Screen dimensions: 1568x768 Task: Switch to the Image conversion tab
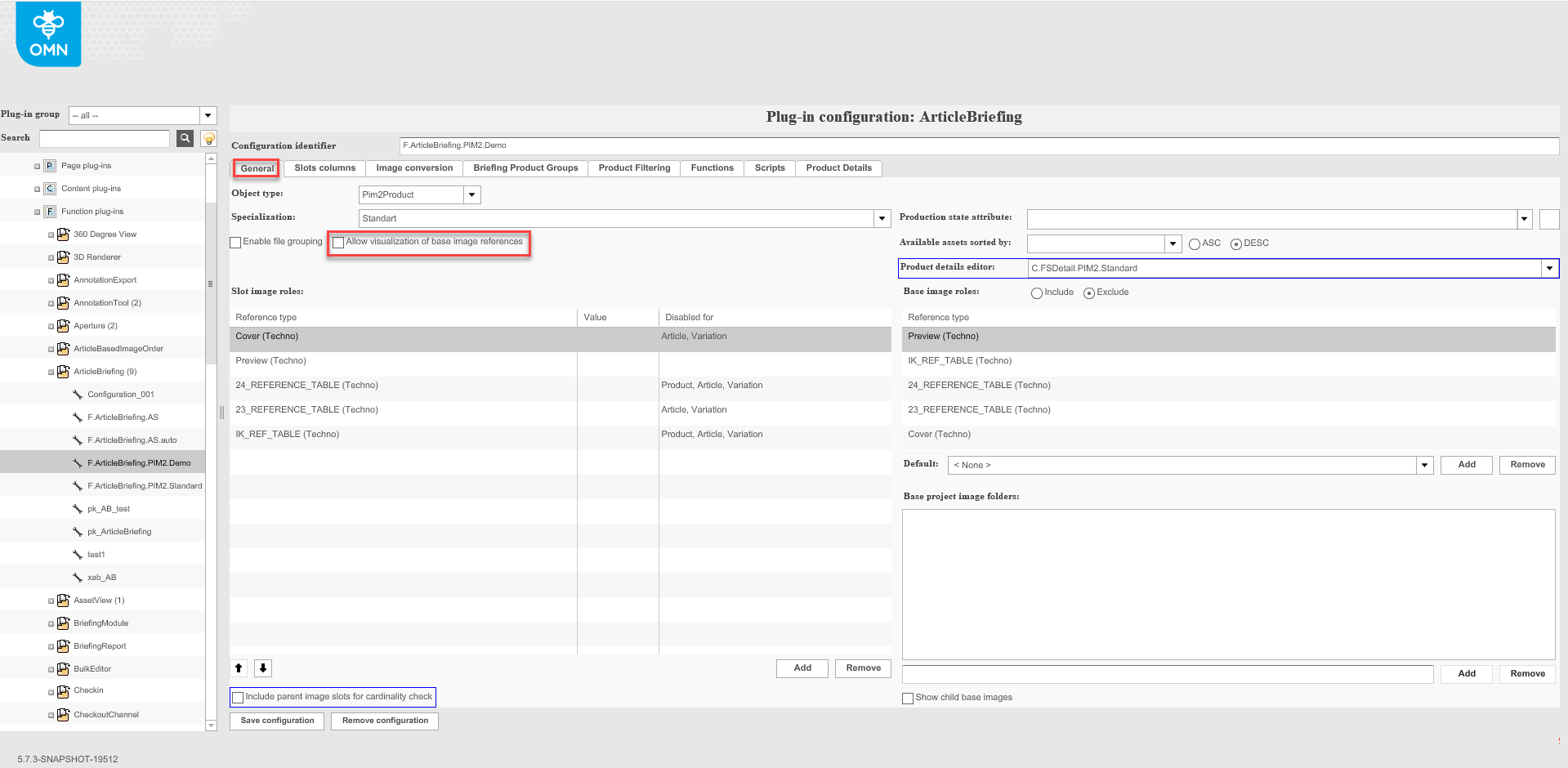pyautogui.click(x=413, y=167)
